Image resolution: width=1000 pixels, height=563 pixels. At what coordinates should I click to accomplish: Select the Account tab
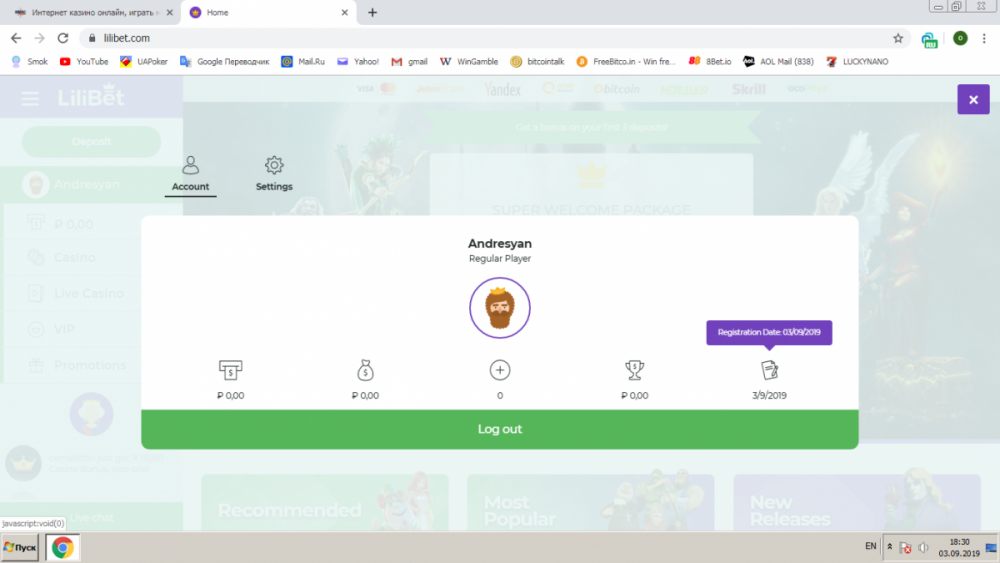(190, 174)
